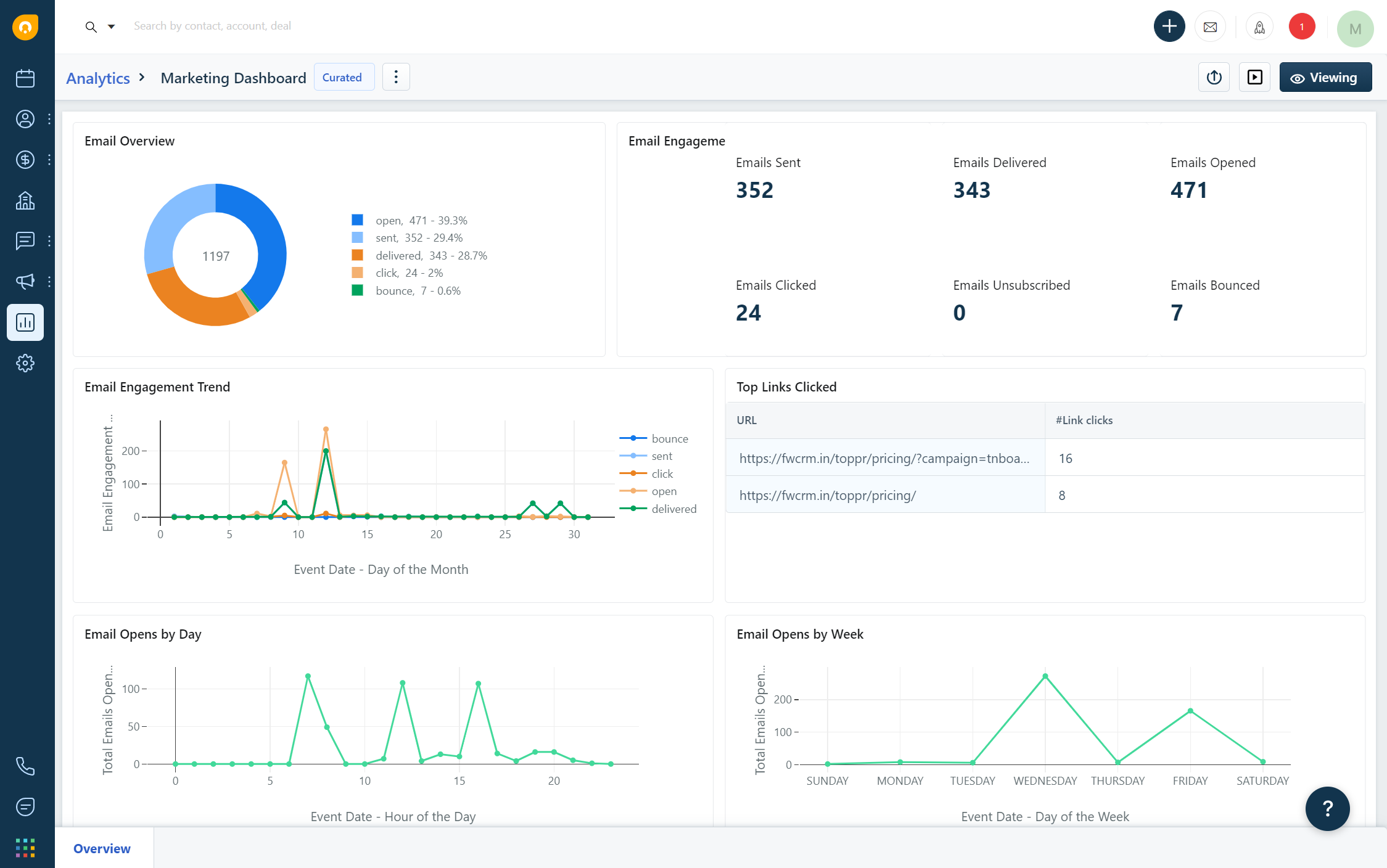The image size is (1387, 868).
Task: Open the Calendar from the sidebar
Action: point(25,79)
